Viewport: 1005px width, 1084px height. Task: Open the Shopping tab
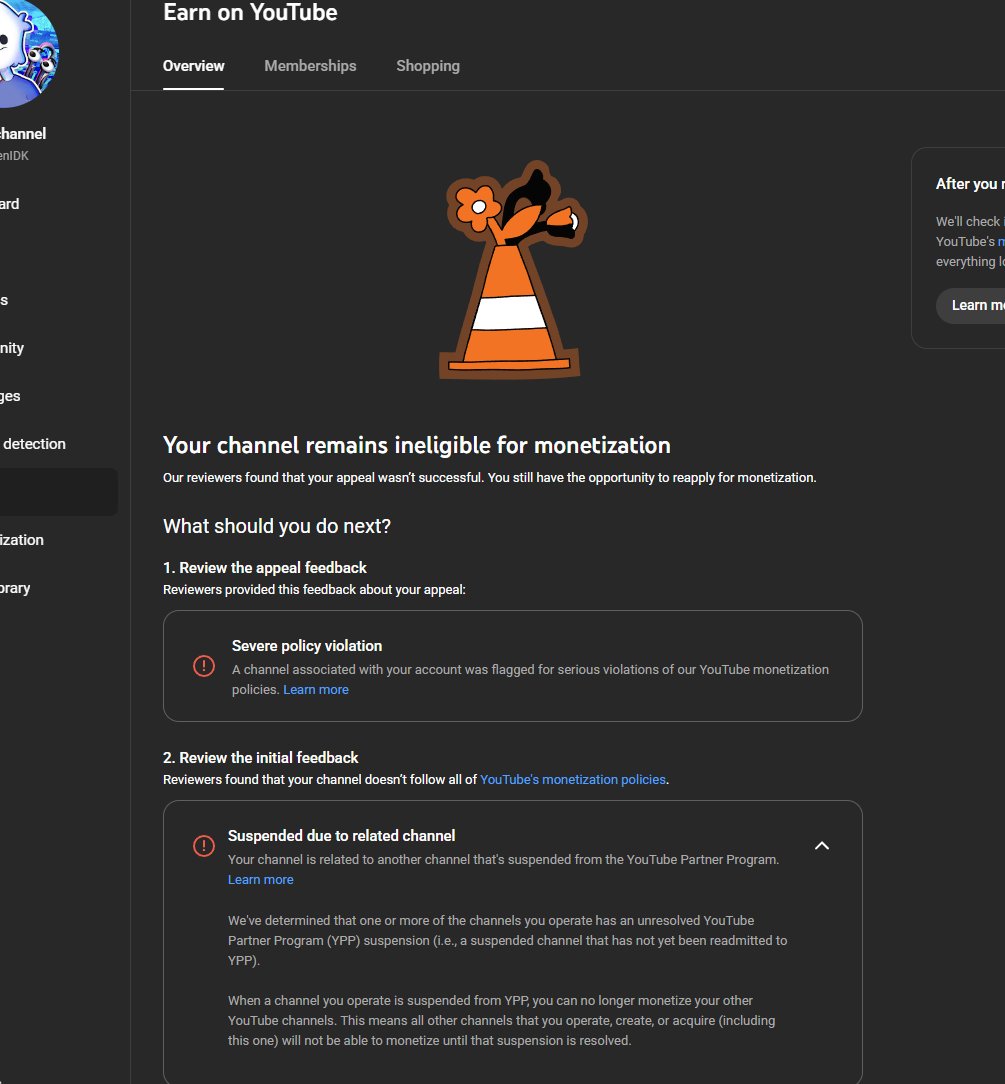[428, 66]
